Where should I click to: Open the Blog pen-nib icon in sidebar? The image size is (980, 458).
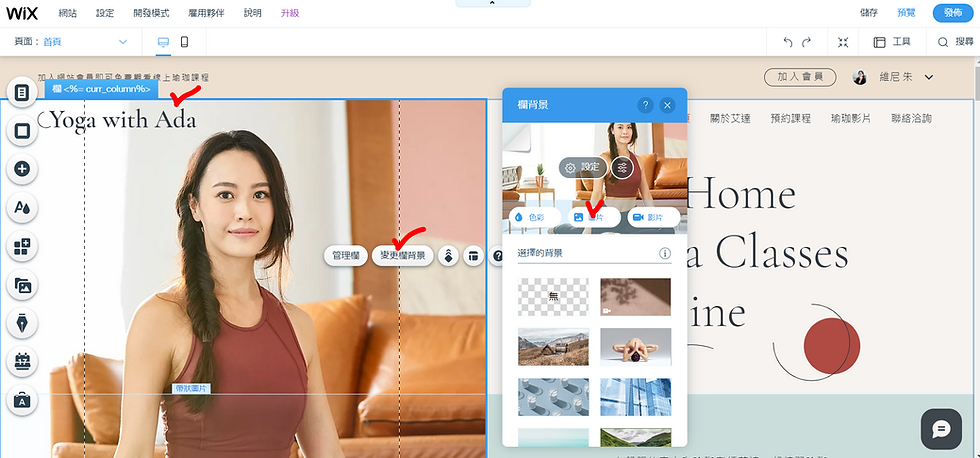pos(22,324)
